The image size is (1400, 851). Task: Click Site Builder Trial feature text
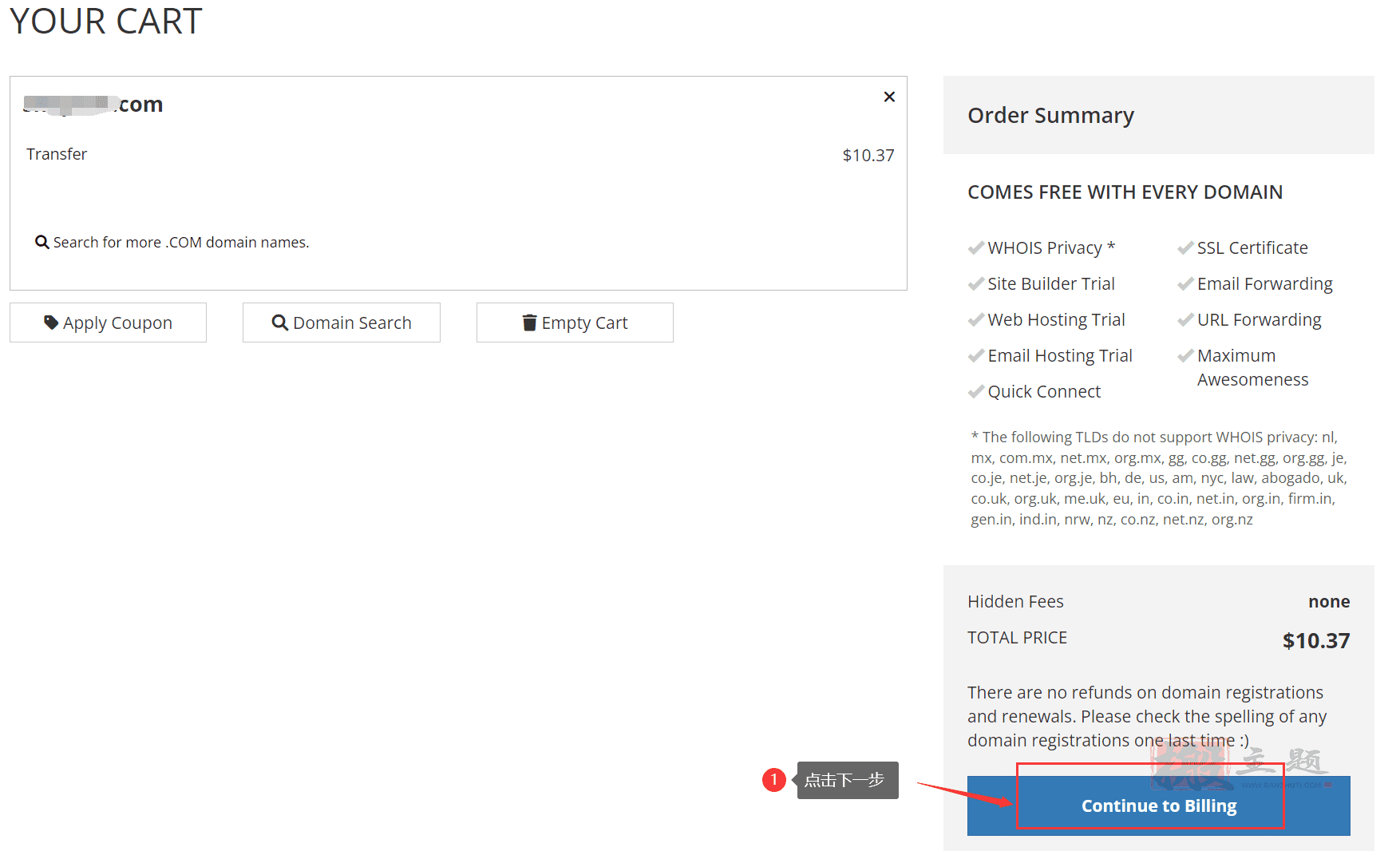(1051, 283)
